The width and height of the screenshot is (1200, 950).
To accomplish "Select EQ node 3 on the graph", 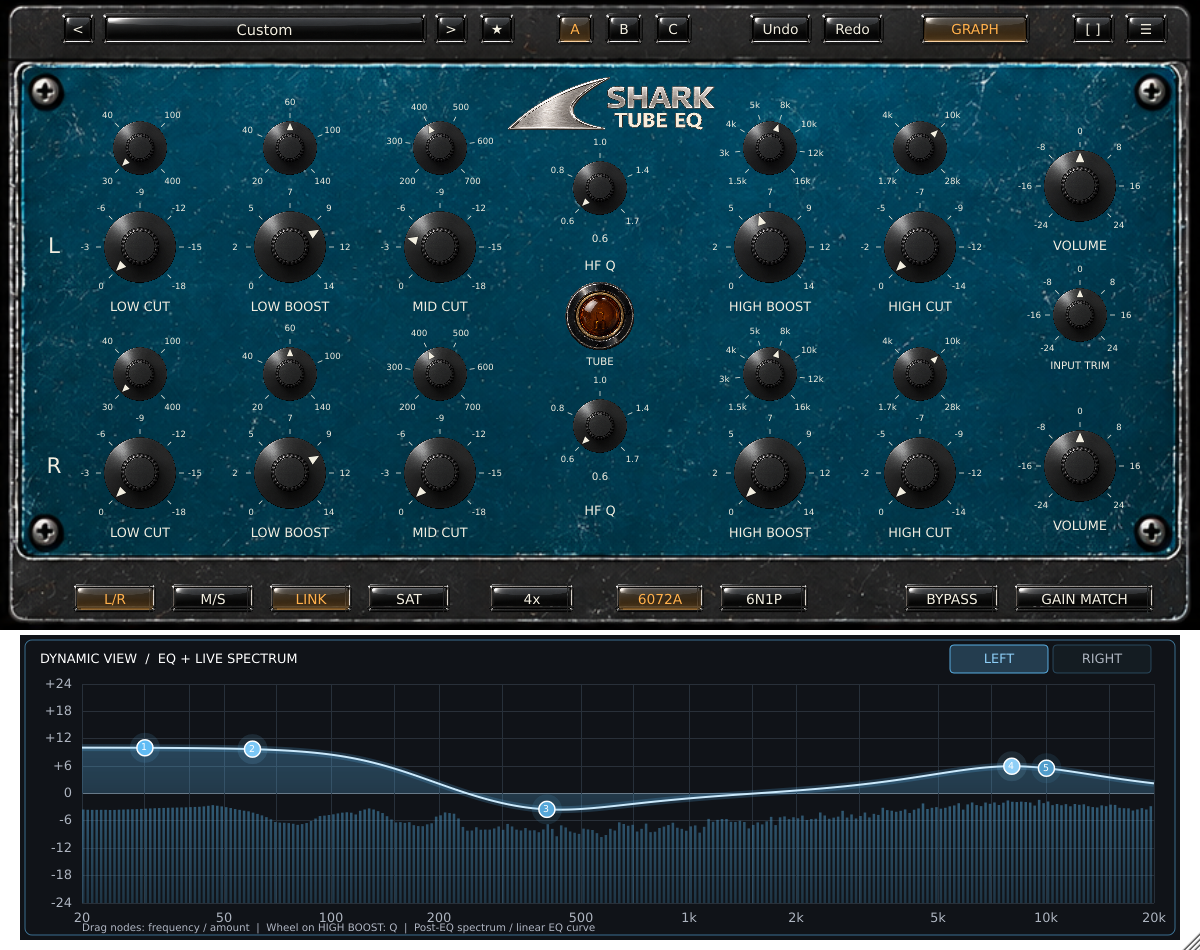I will [546, 809].
